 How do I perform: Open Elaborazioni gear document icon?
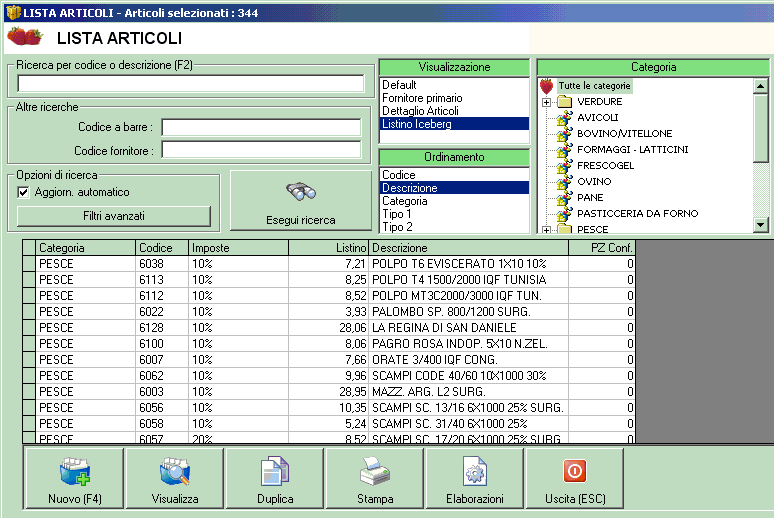point(475,471)
